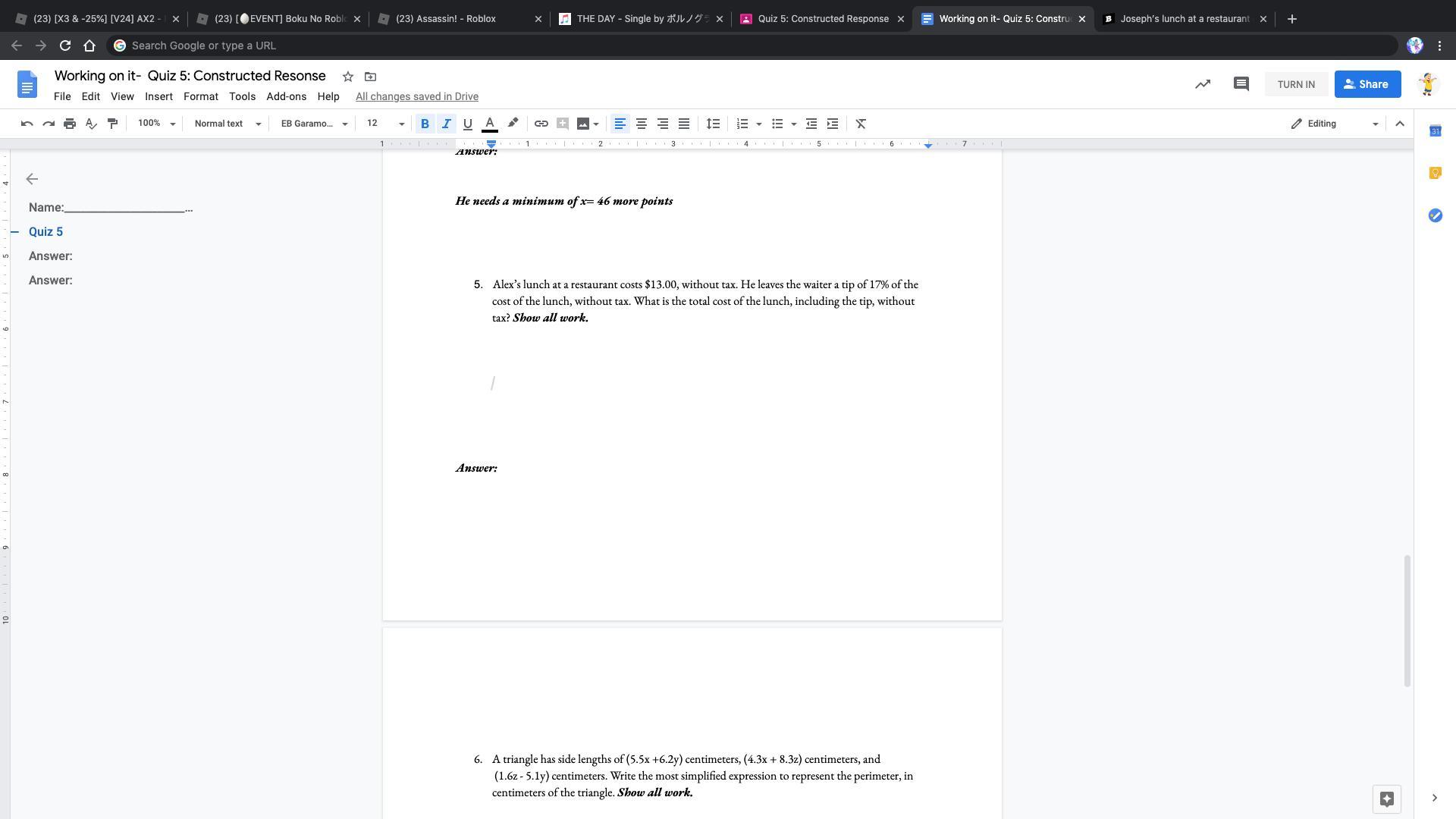1456x819 pixels.
Task: Open the comment history icon
Action: [1241, 84]
